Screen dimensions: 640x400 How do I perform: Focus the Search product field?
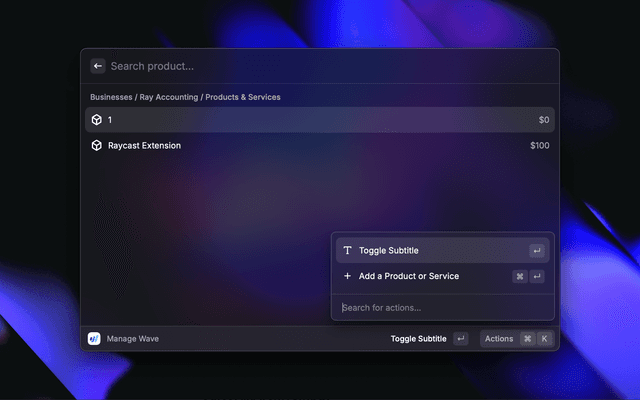click(x=300, y=66)
